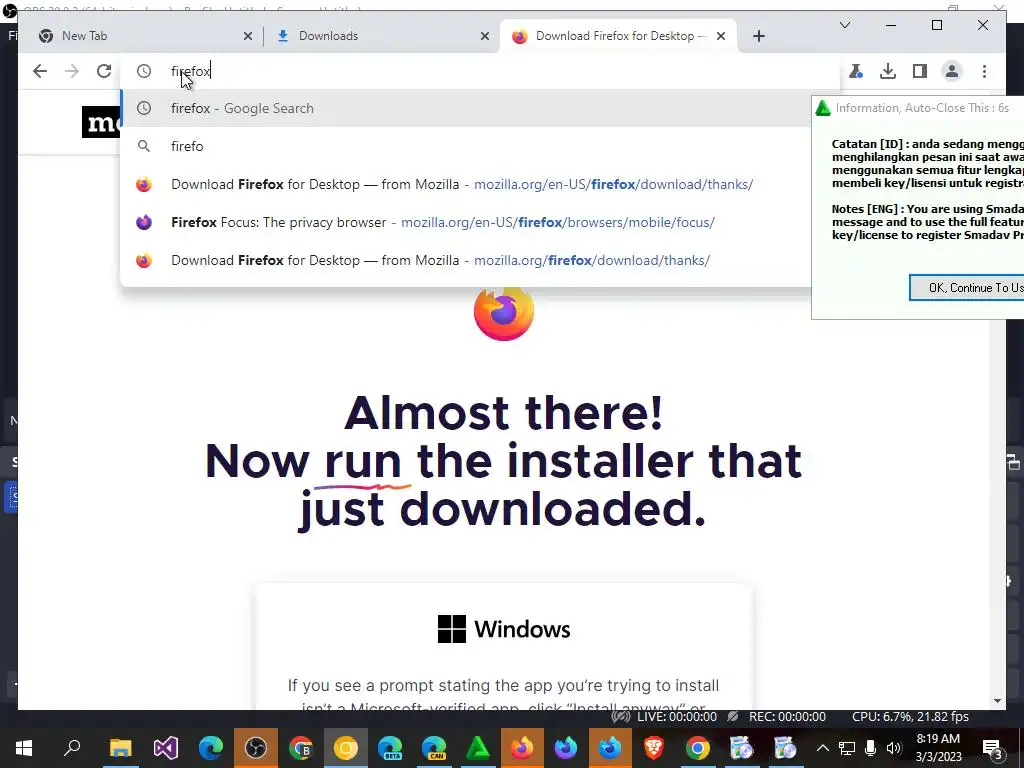
Task: Switch to OBS Studio in the taskbar
Action: 255,748
